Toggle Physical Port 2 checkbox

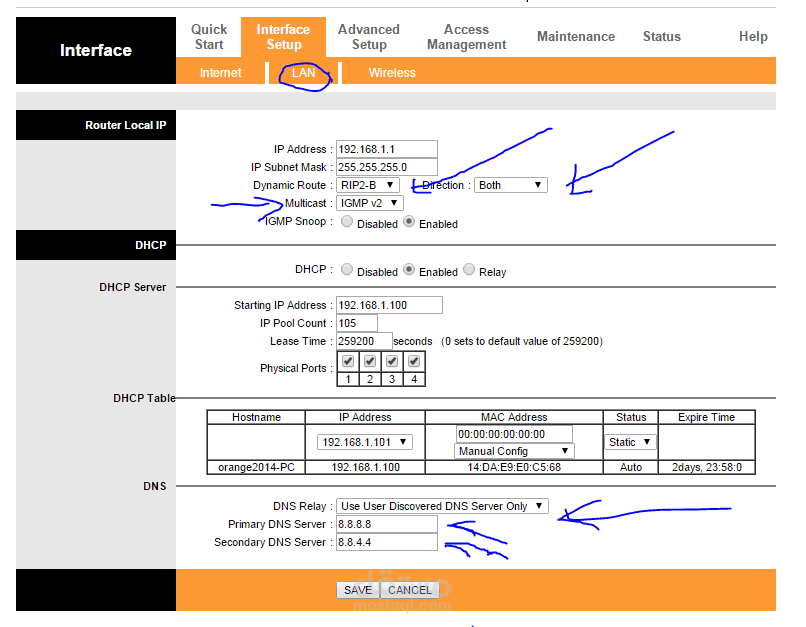point(370,361)
